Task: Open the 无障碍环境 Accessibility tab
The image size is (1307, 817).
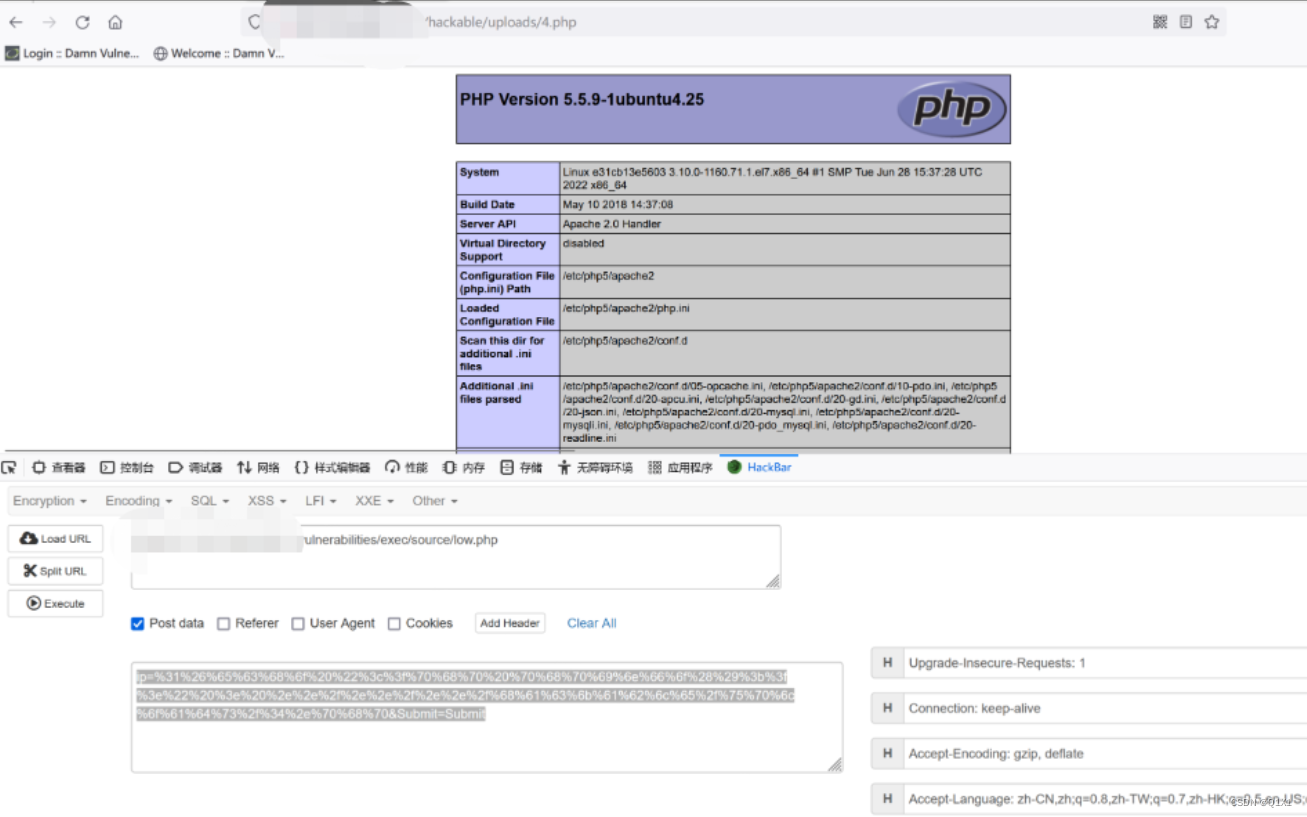Action: pyautogui.click(x=595, y=468)
